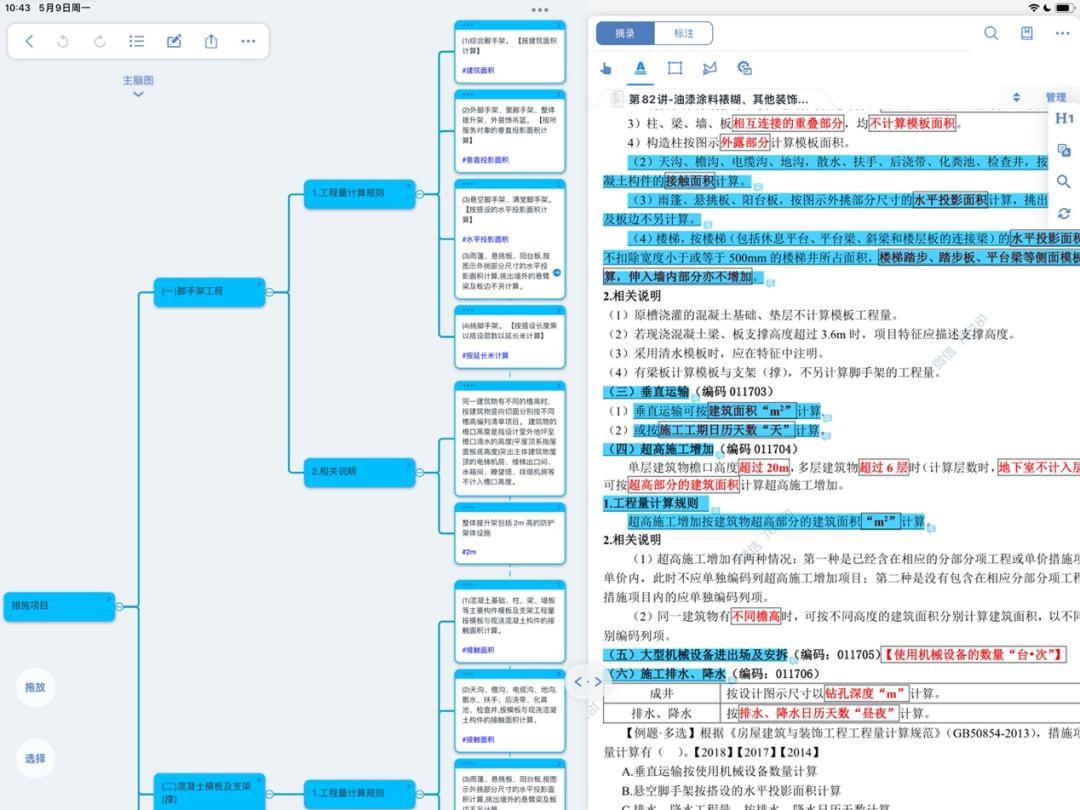Viewport: 1080px width, 810px height.
Task: Click the redo icon in the mind map toolbar
Action: [100, 41]
